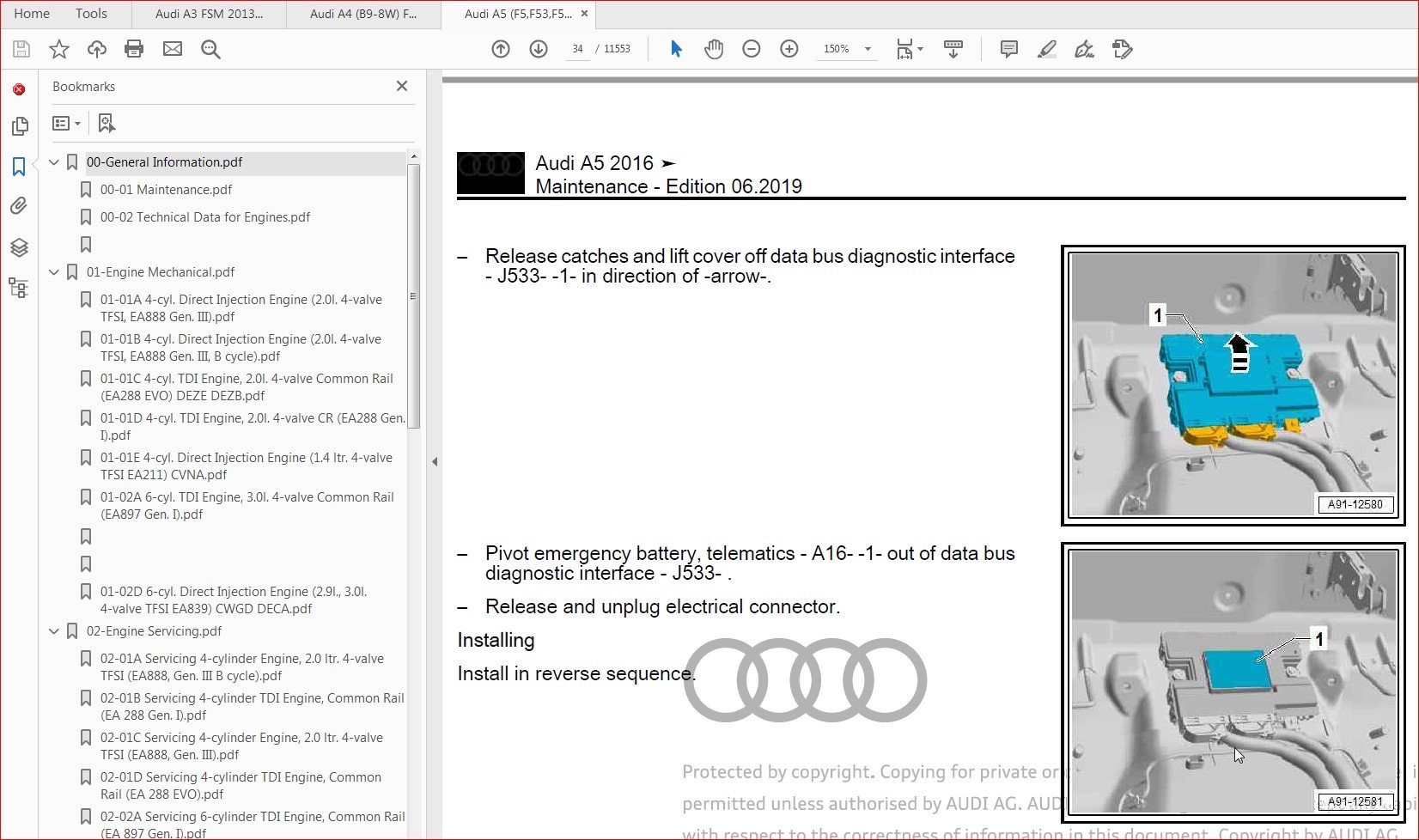Open 02-01D Servicing EA 288 EVO bookmark
Viewport: 1419px width, 840px height.
point(241,786)
